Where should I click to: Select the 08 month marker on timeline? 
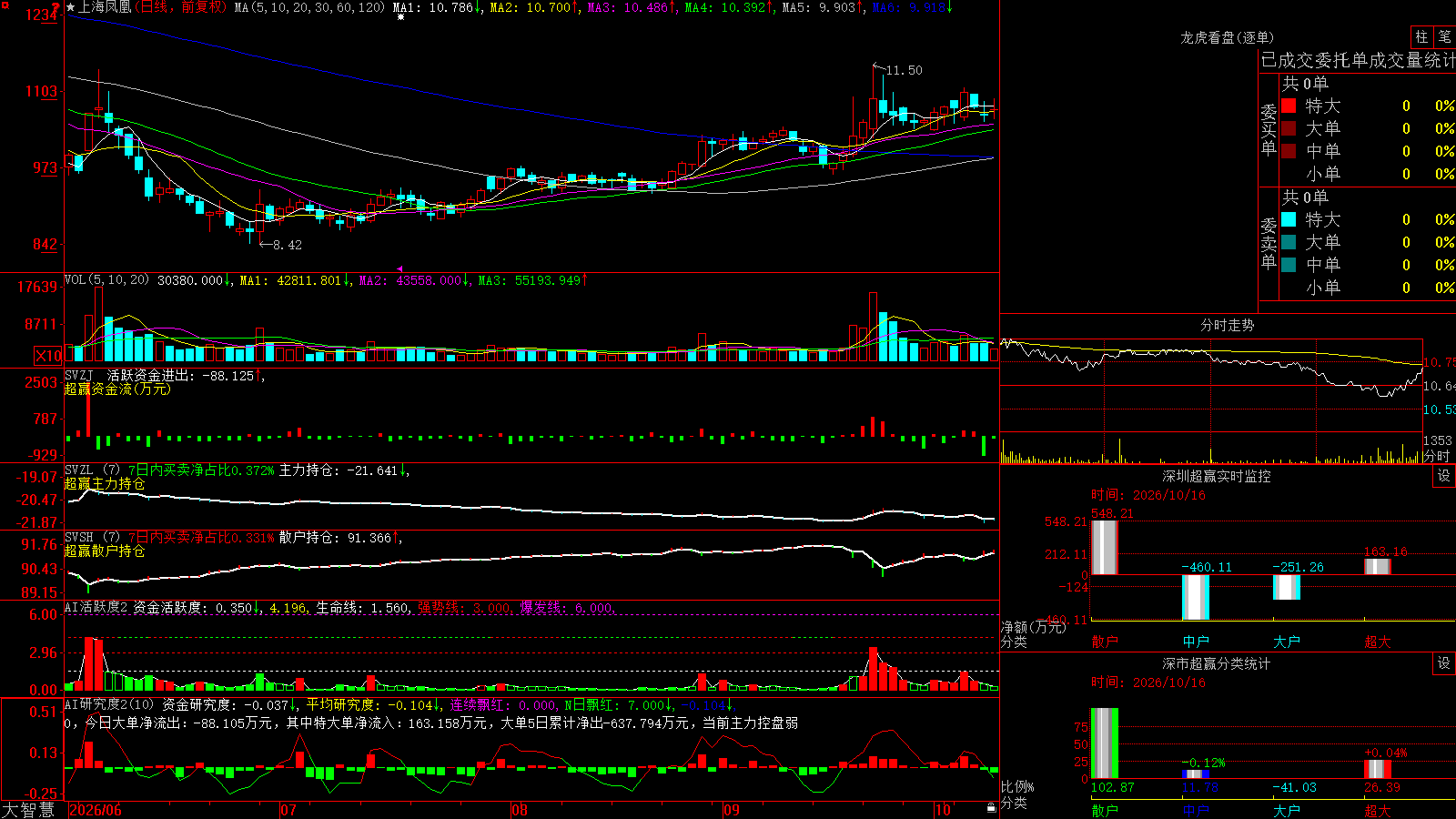coord(520,810)
